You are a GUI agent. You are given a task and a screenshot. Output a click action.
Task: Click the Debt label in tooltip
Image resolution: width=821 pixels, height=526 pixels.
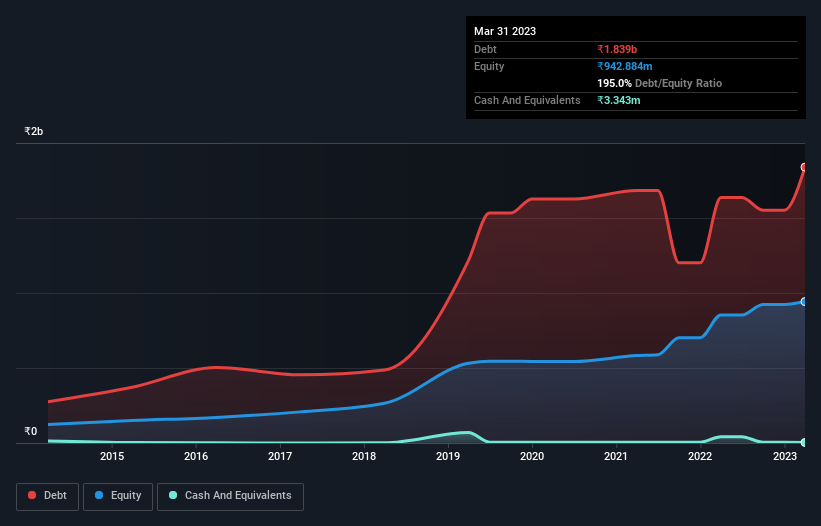pos(485,49)
